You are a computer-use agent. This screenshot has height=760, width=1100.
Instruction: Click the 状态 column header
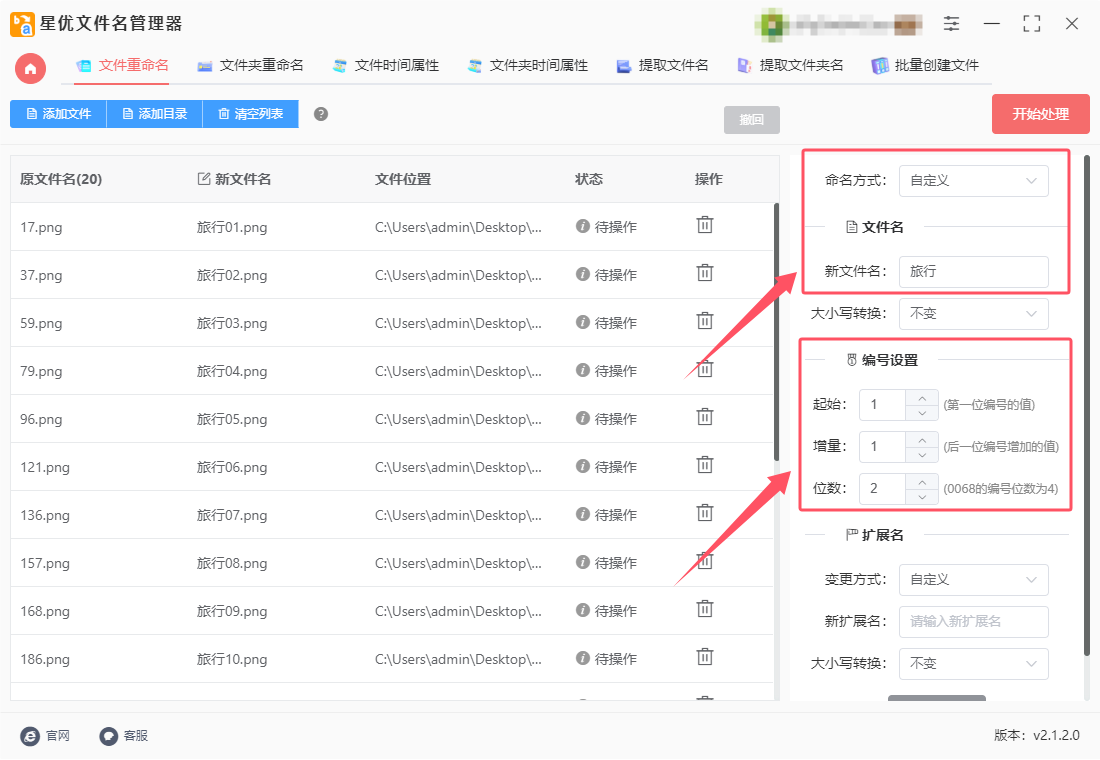589,179
